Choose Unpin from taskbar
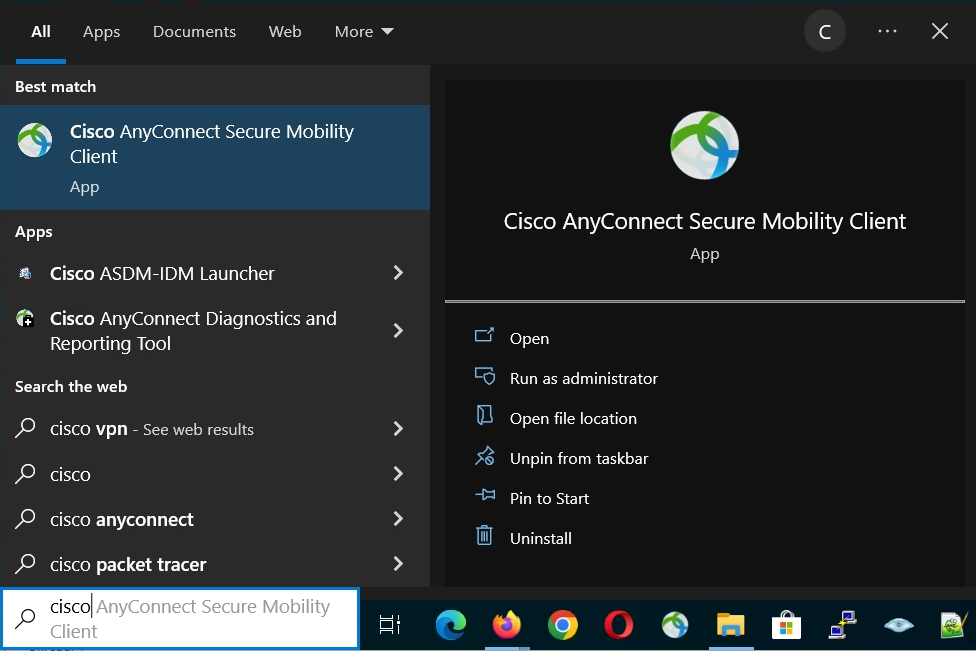976x651 pixels. 579,458
